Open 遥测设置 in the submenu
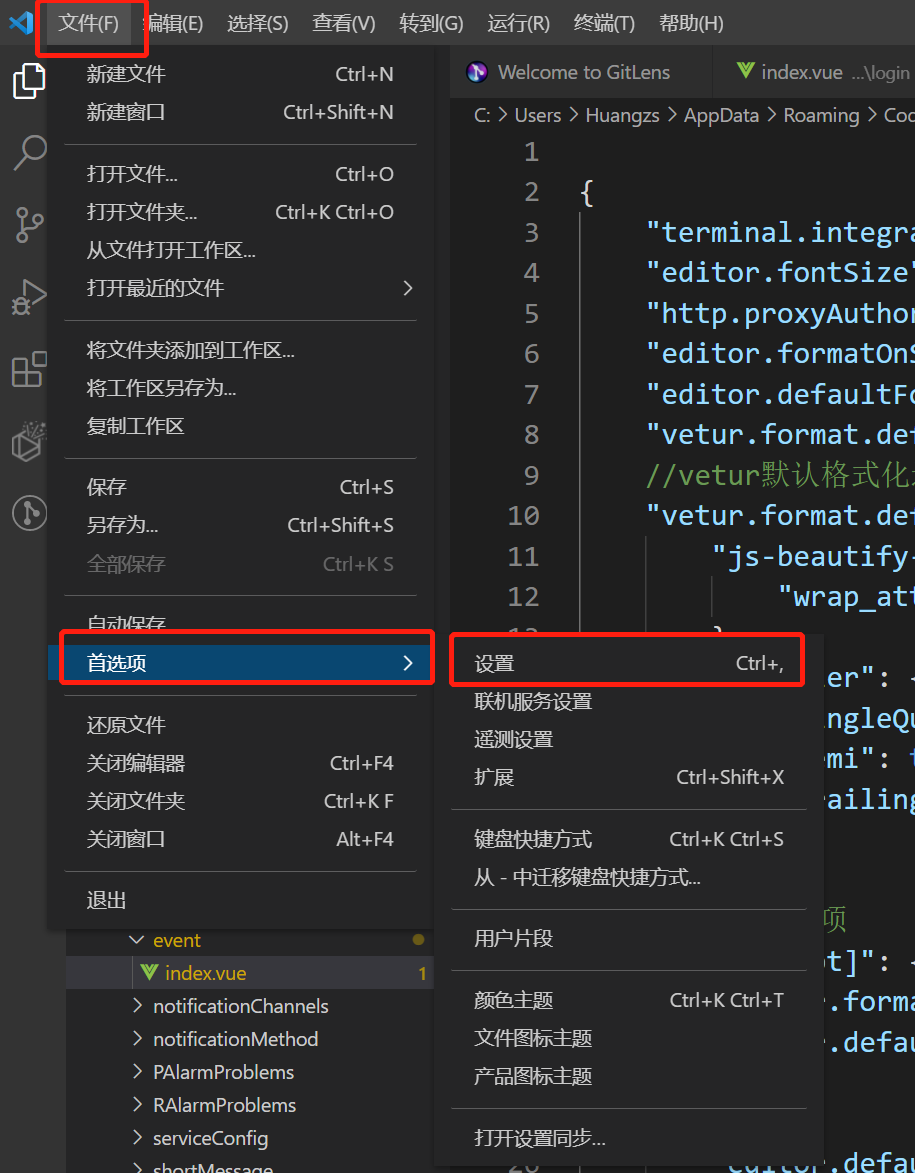Viewport: 915px width, 1173px height. pyautogui.click(x=629, y=740)
